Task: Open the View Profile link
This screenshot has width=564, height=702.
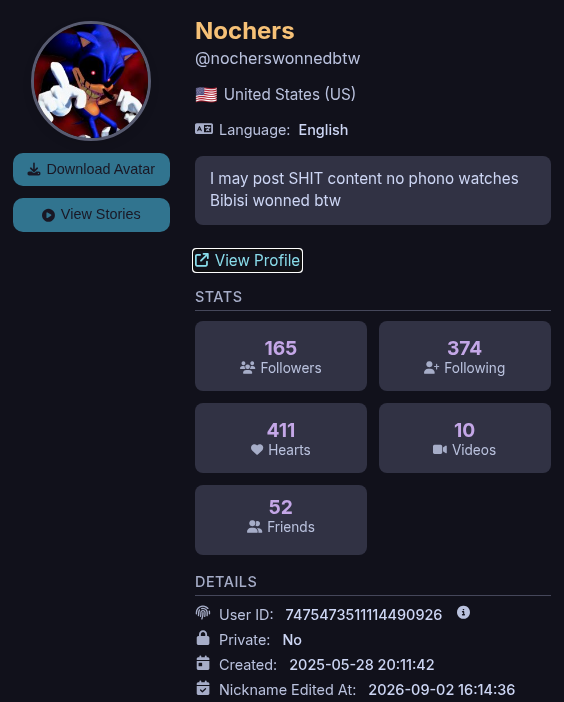Action: coord(248,260)
